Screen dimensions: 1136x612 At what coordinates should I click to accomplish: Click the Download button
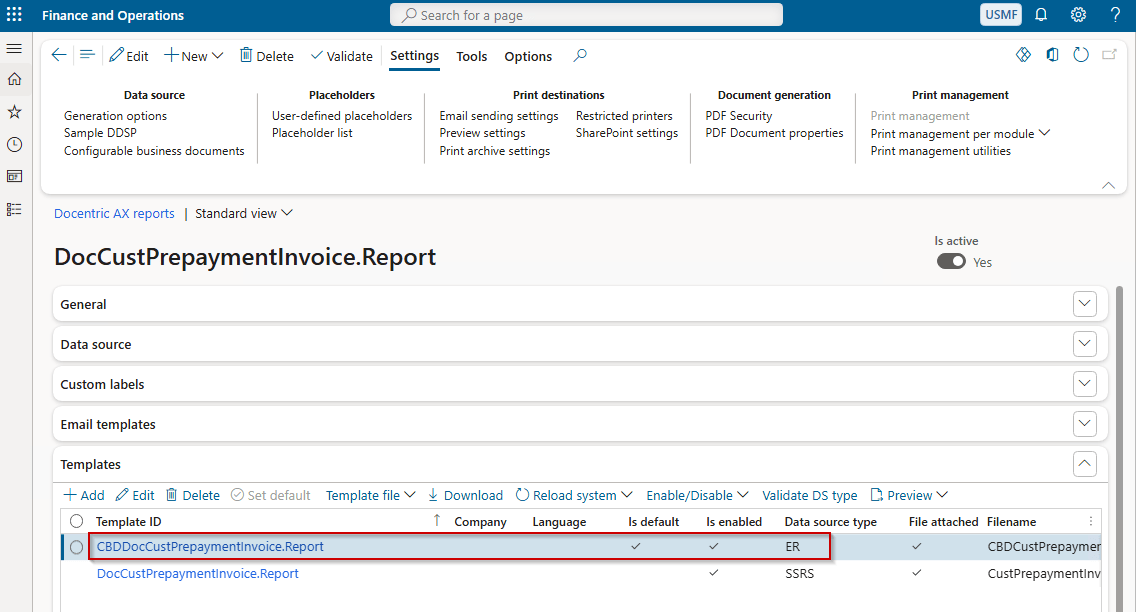pyautogui.click(x=465, y=495)
